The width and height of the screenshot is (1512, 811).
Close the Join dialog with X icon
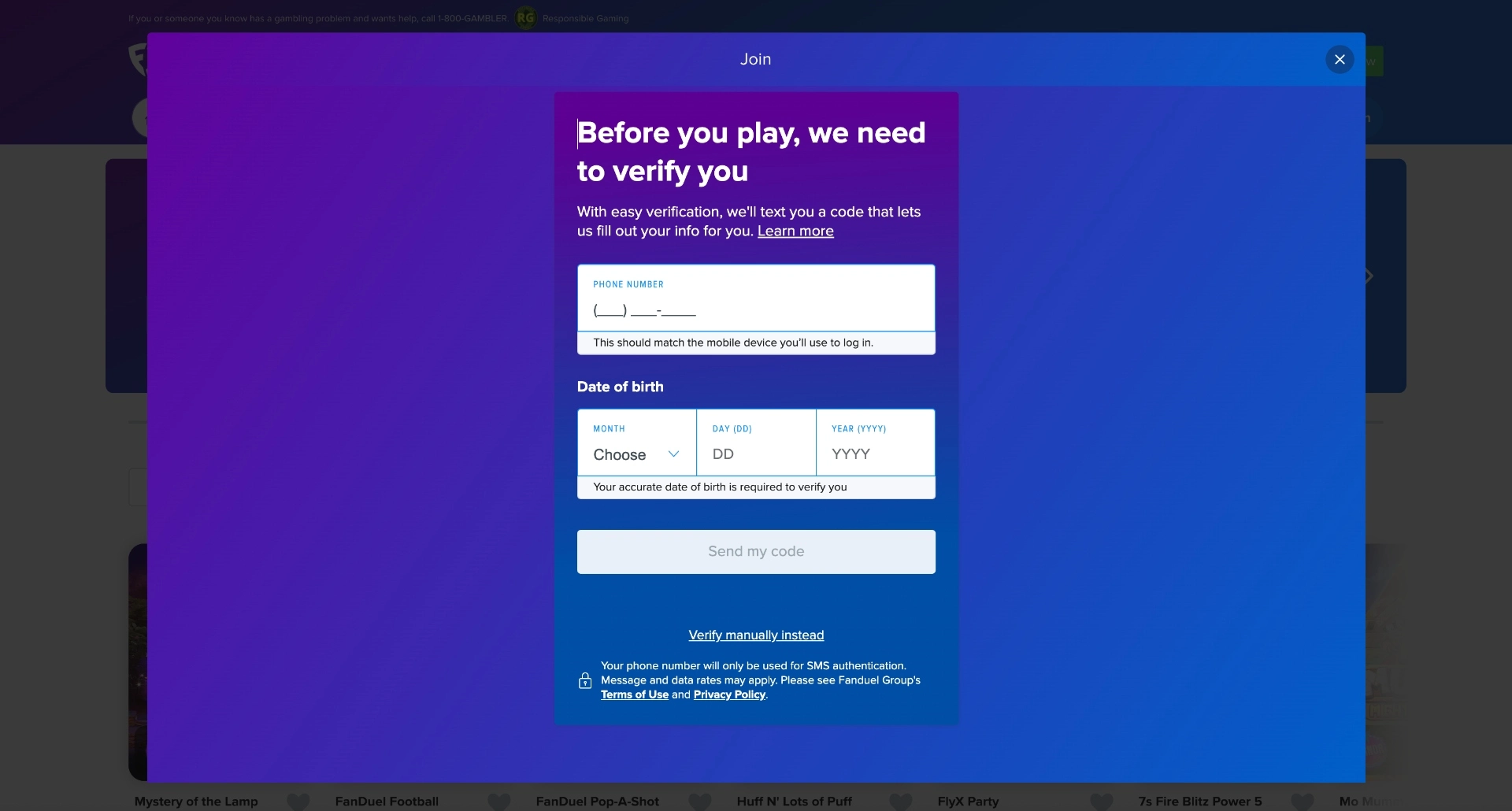tap(1340, 60)
